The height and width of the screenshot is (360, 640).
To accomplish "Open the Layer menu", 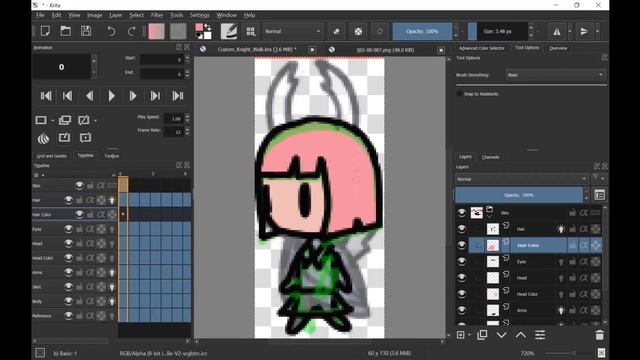I will [x=116, y=15].
